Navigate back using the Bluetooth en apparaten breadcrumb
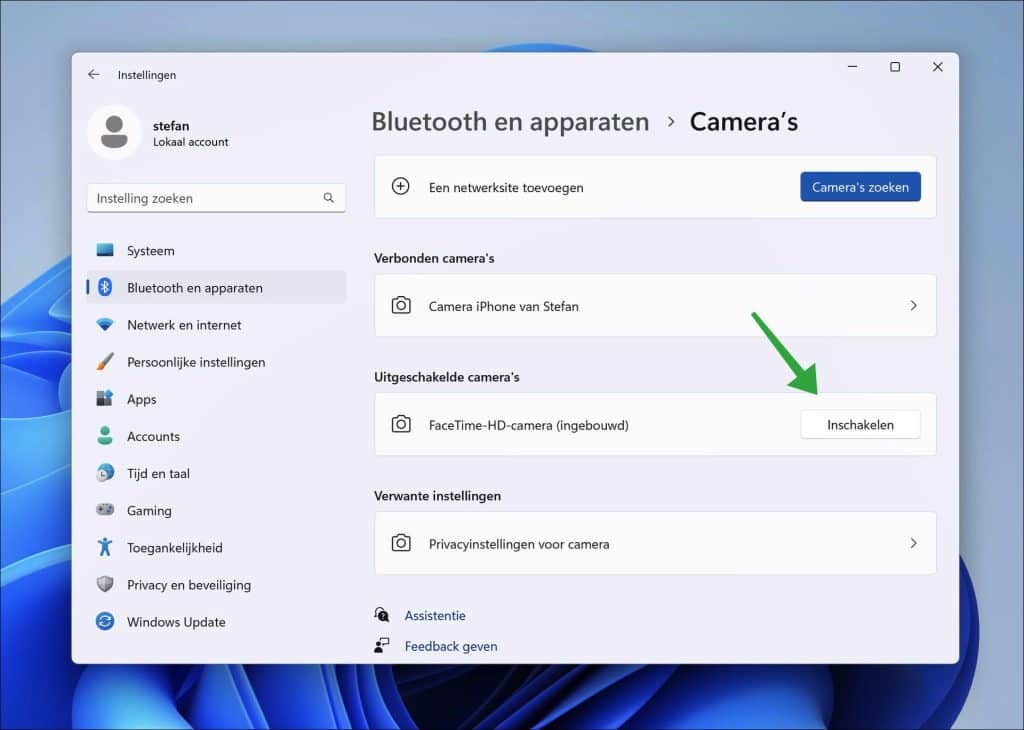 [x=510, y=121]
